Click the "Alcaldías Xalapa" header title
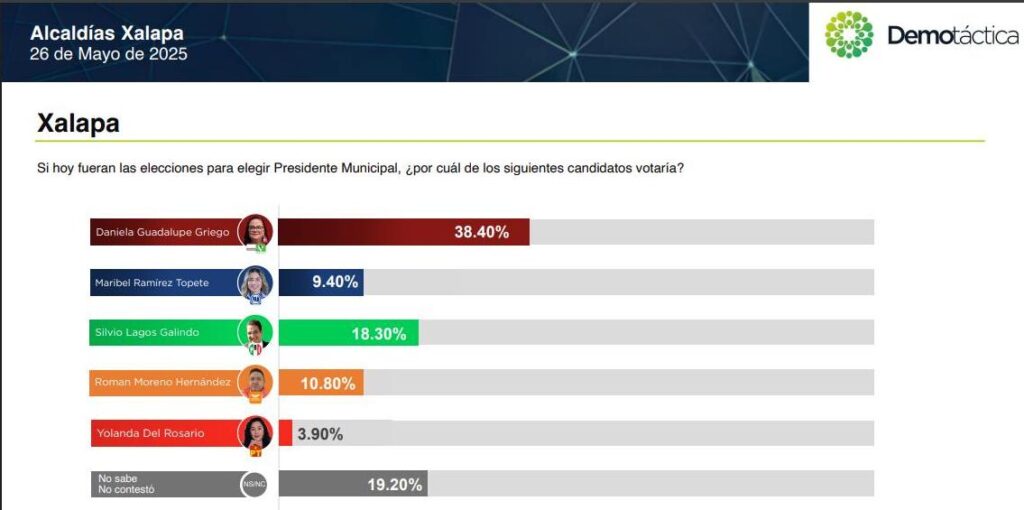Viewport: 1024px width, 510px height. point(107,33)
